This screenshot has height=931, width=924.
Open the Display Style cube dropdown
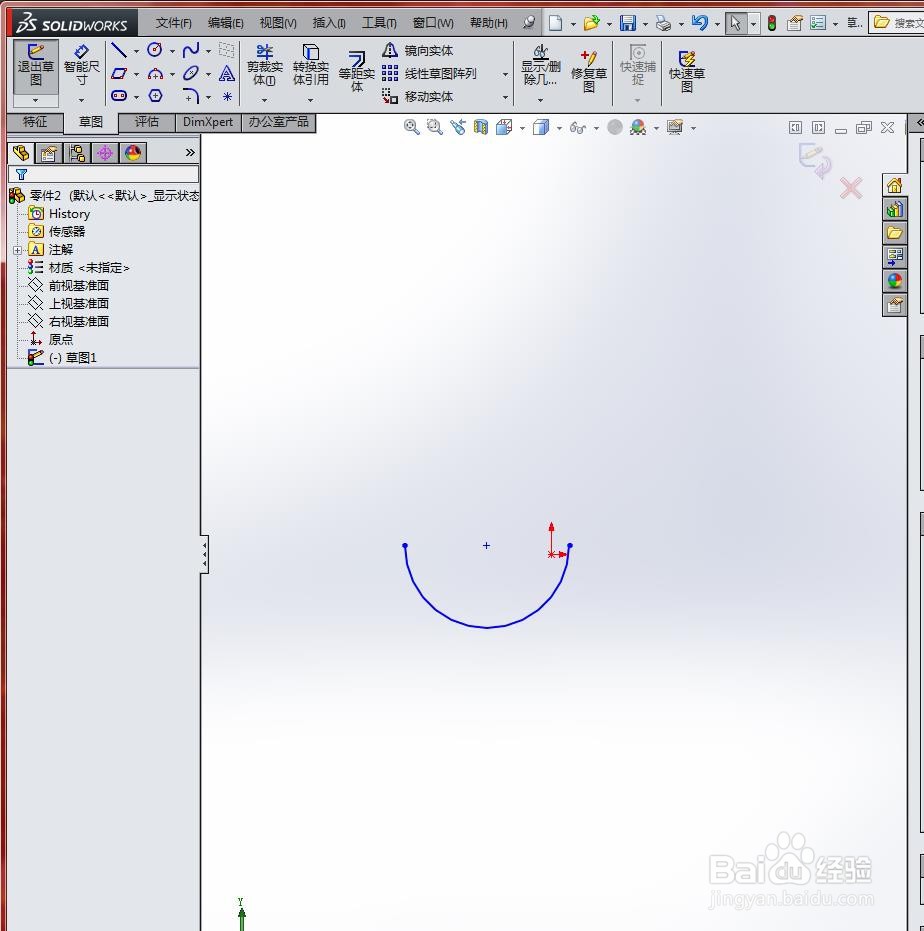point(559,128)
